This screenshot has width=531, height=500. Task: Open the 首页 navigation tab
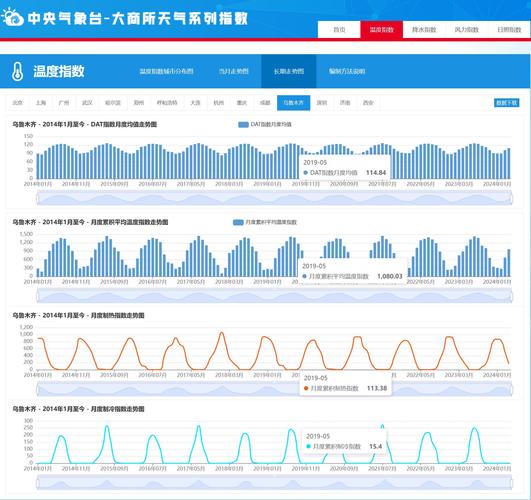pos(339,30)
